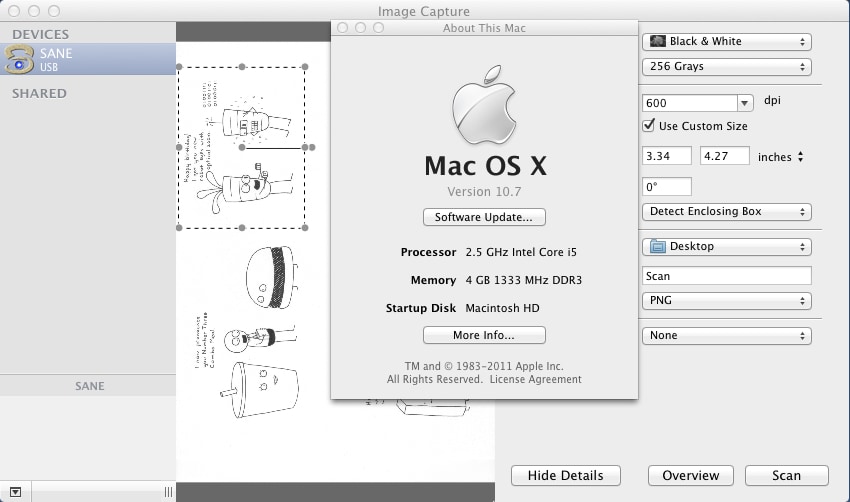Click the bottom-right selection box handle
The height and width of the screenshot is (502, 850).
click(305, 228)
